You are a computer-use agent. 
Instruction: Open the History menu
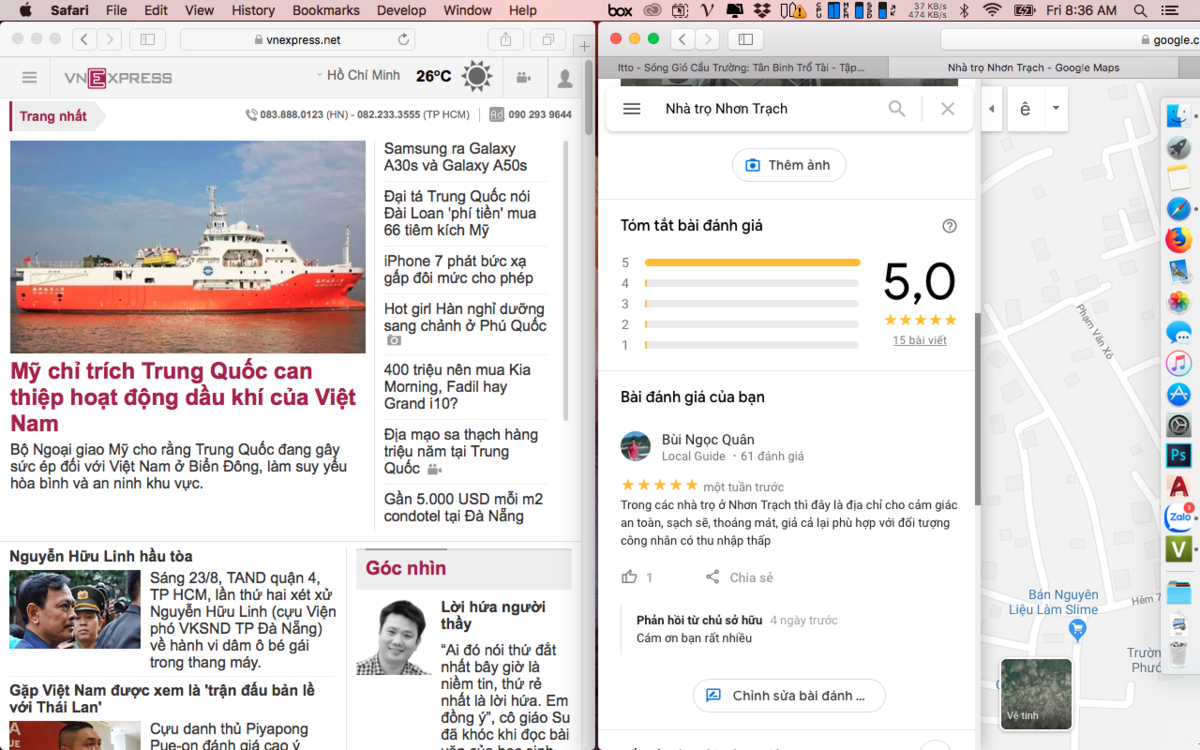253,10
